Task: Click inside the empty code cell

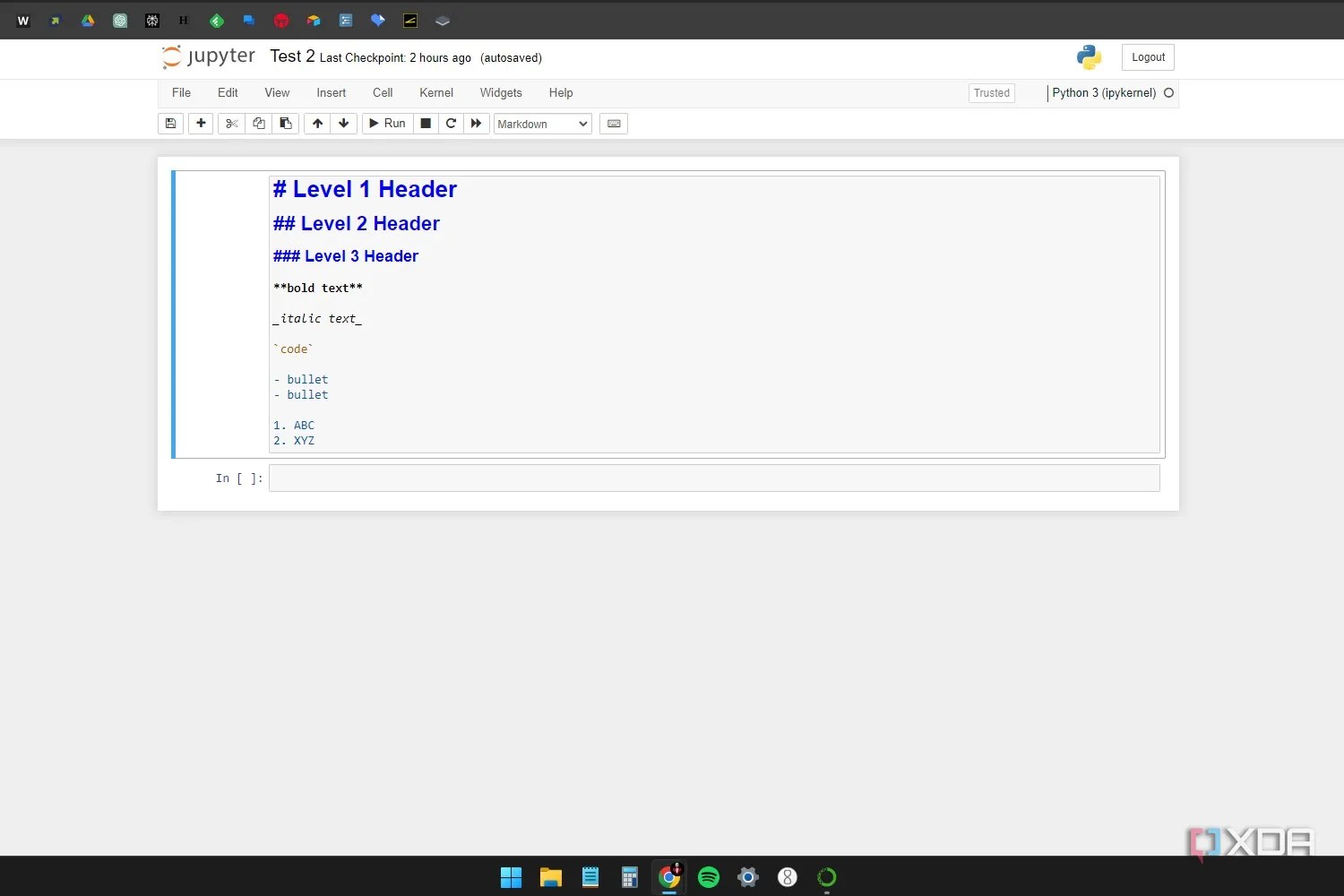Action: pyautogui.click(x=714, y=478)
